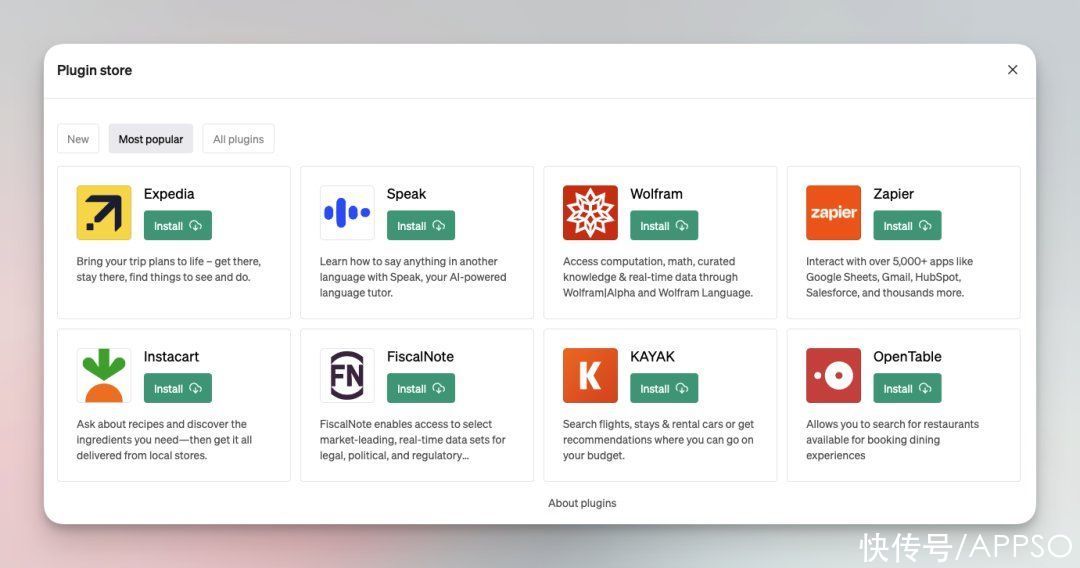Screen dimensions: 1080x568
Task: Click the 'Learn how to say anything' description
Action: click(x=413, y=277)
